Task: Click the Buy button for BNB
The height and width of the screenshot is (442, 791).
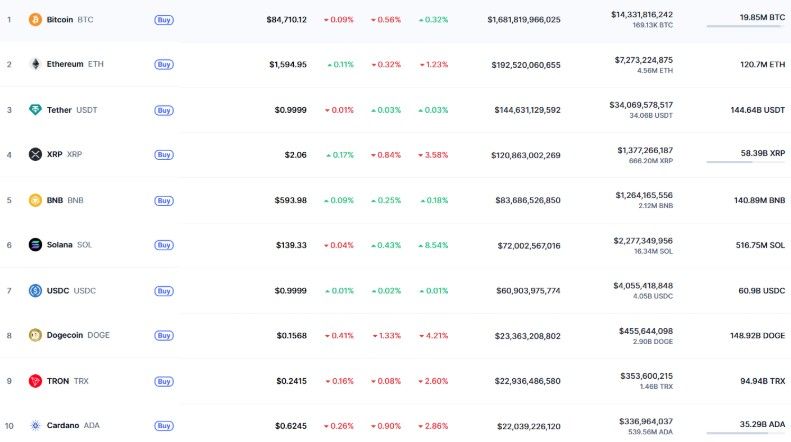Action: 164,200
